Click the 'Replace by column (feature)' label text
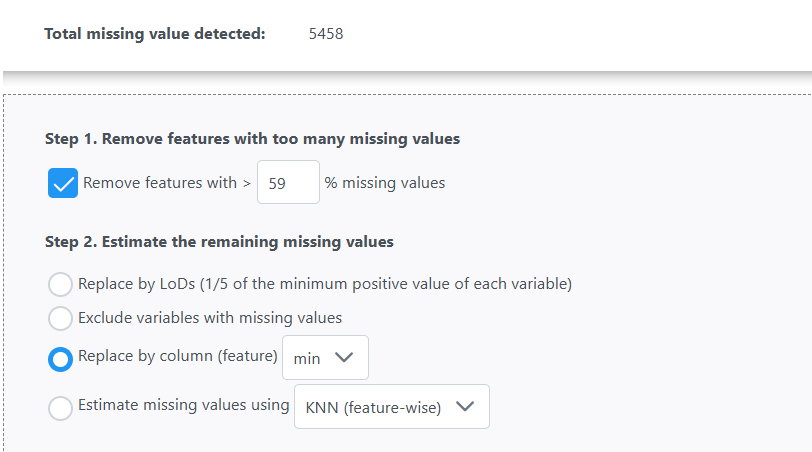 click(x=178, y=356)
